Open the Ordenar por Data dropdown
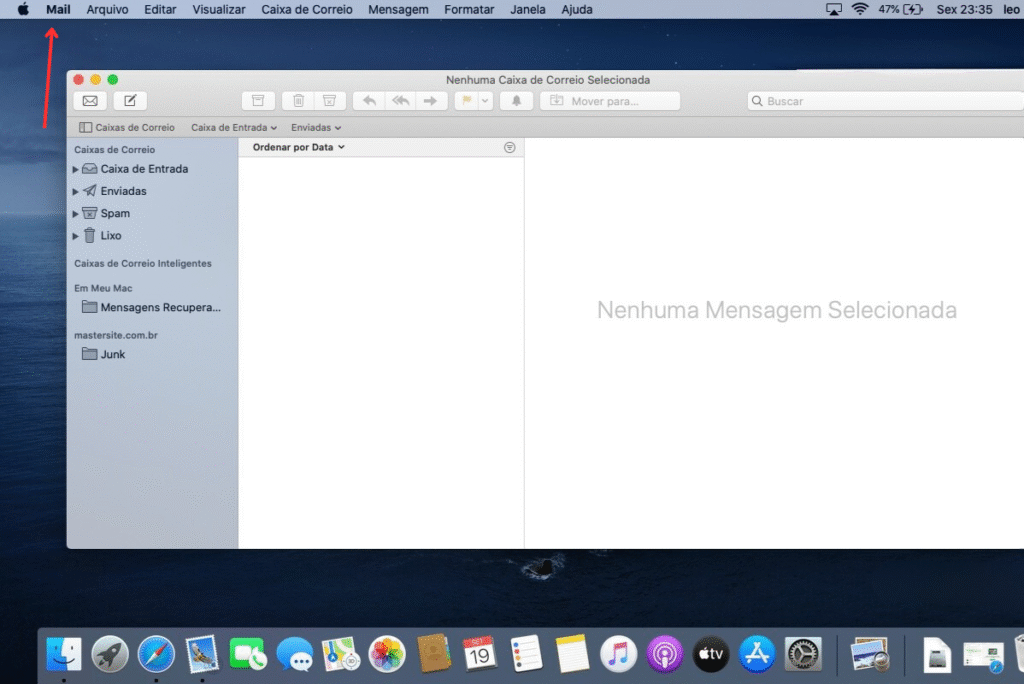Viewport: 1024px width, 684px height. [298, 147]
